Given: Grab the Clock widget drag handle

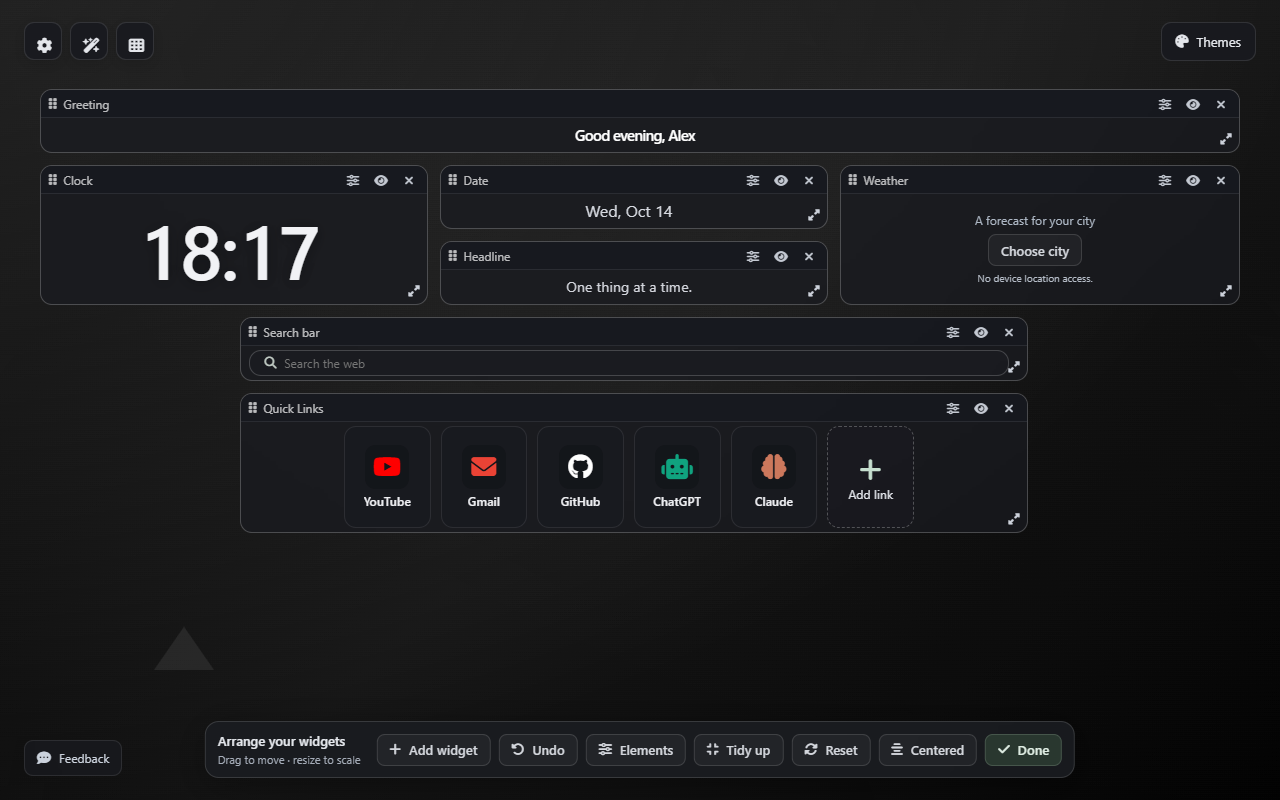Looking at the screenshot, I should pyautogui.click(x=53, y=180).
